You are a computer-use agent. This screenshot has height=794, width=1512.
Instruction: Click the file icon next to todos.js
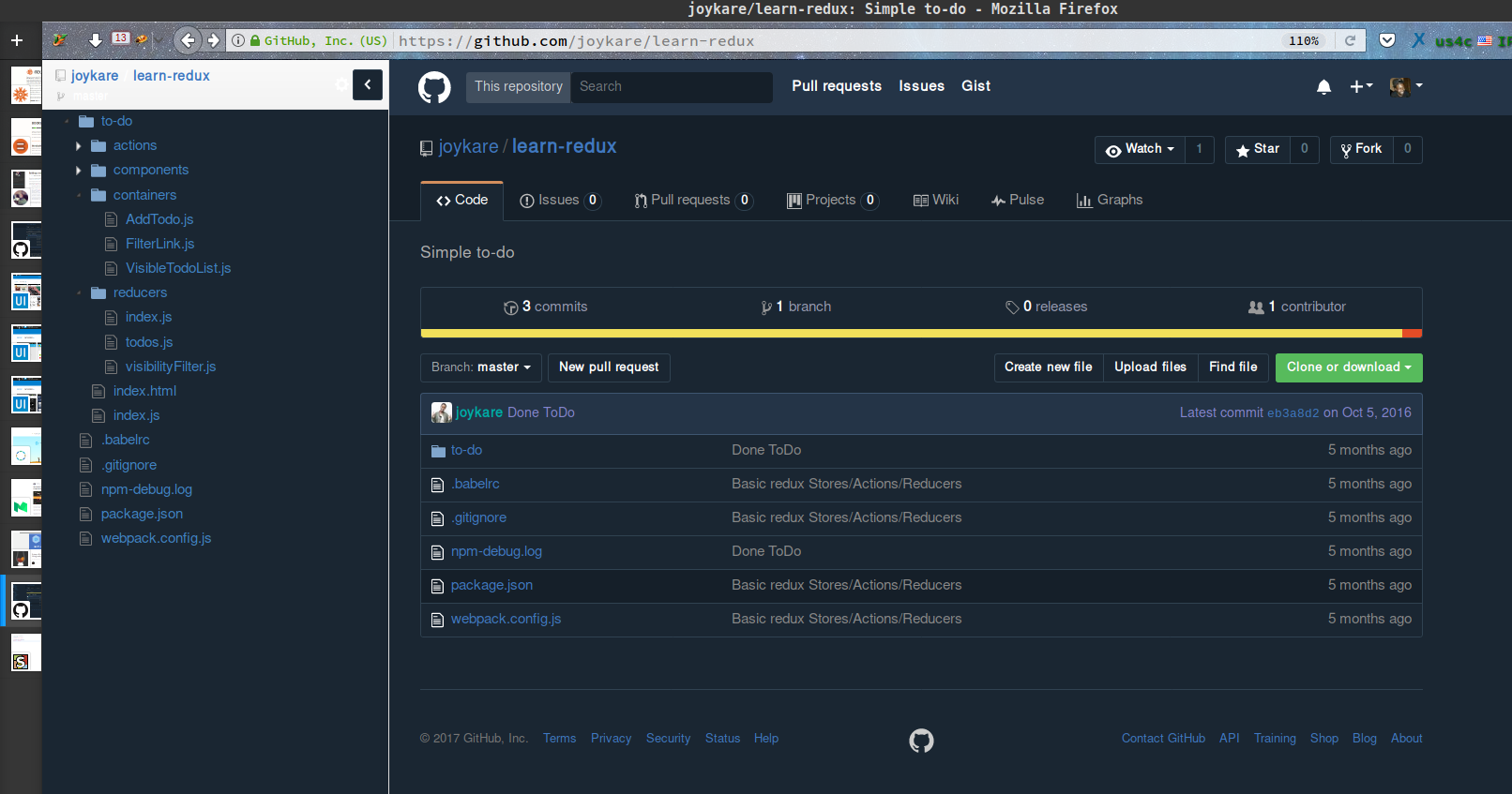(111, 342)
